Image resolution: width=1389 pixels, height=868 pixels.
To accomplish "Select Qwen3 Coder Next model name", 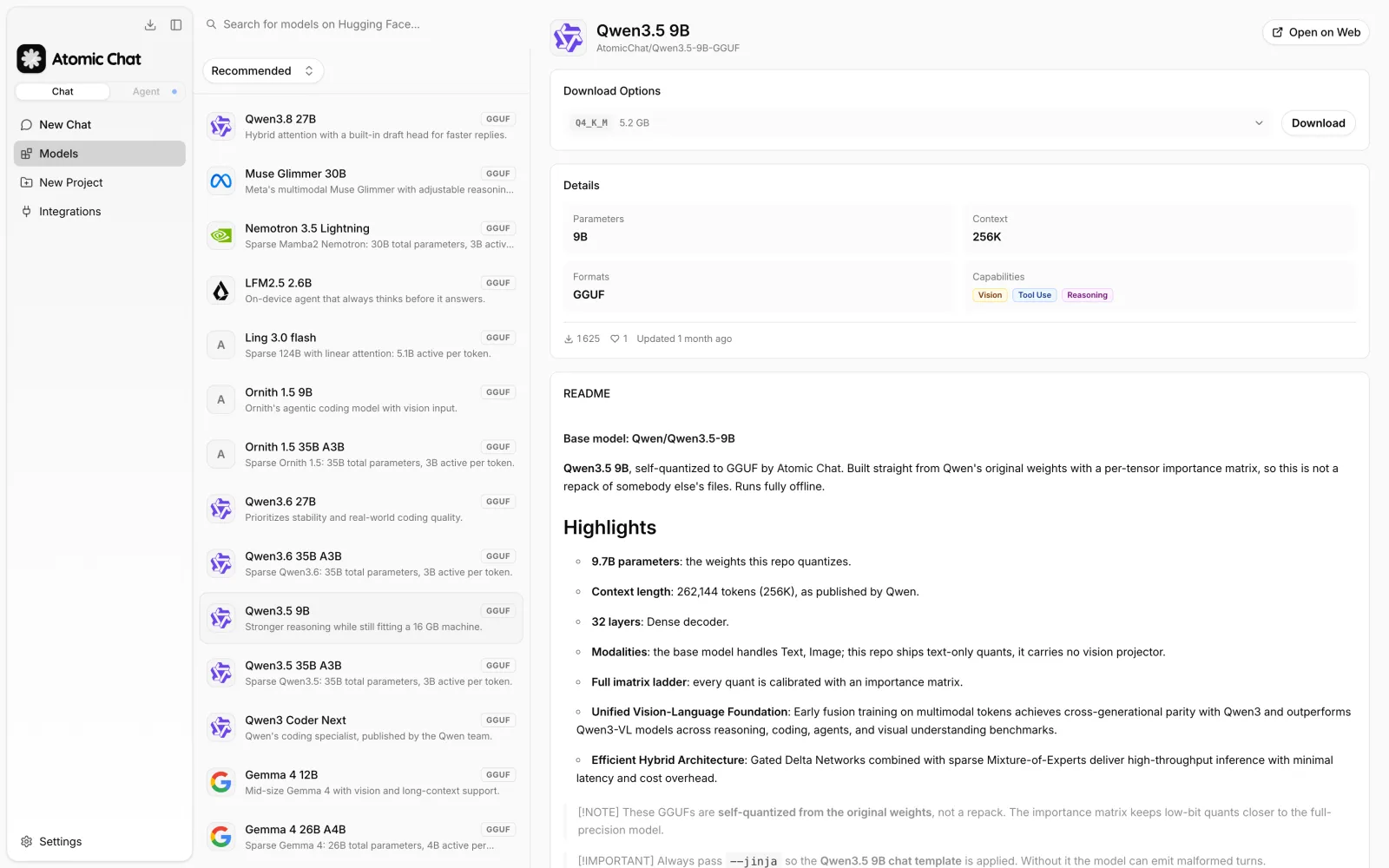I will pyautogui.click(x=295, y=720).
